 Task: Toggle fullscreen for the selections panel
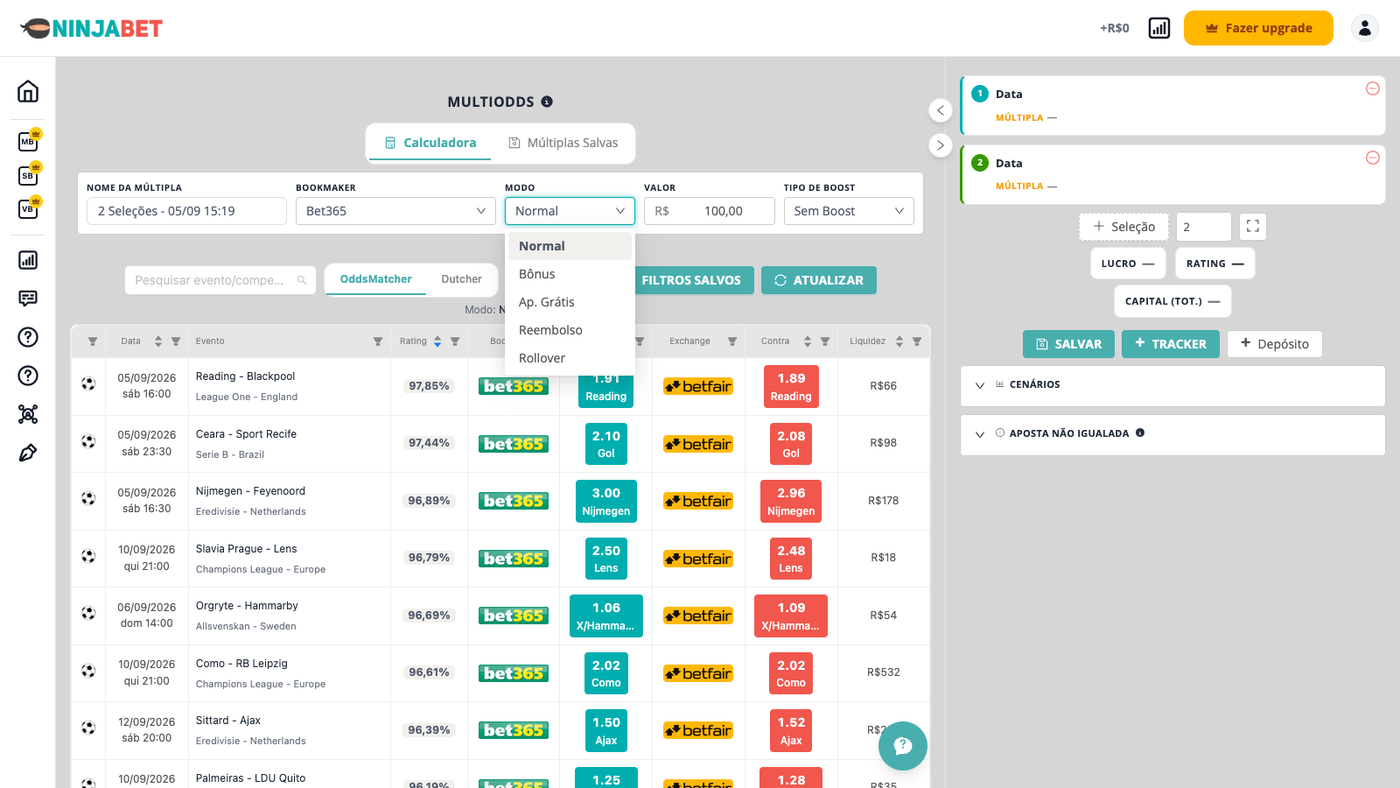pyautogui.click(x=1252, y=227)
